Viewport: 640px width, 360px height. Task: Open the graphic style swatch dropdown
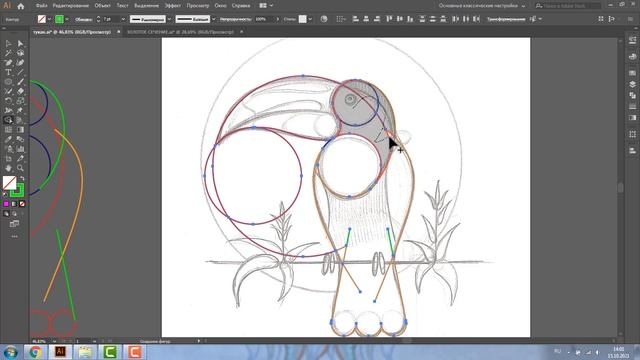tap(310, 19)
